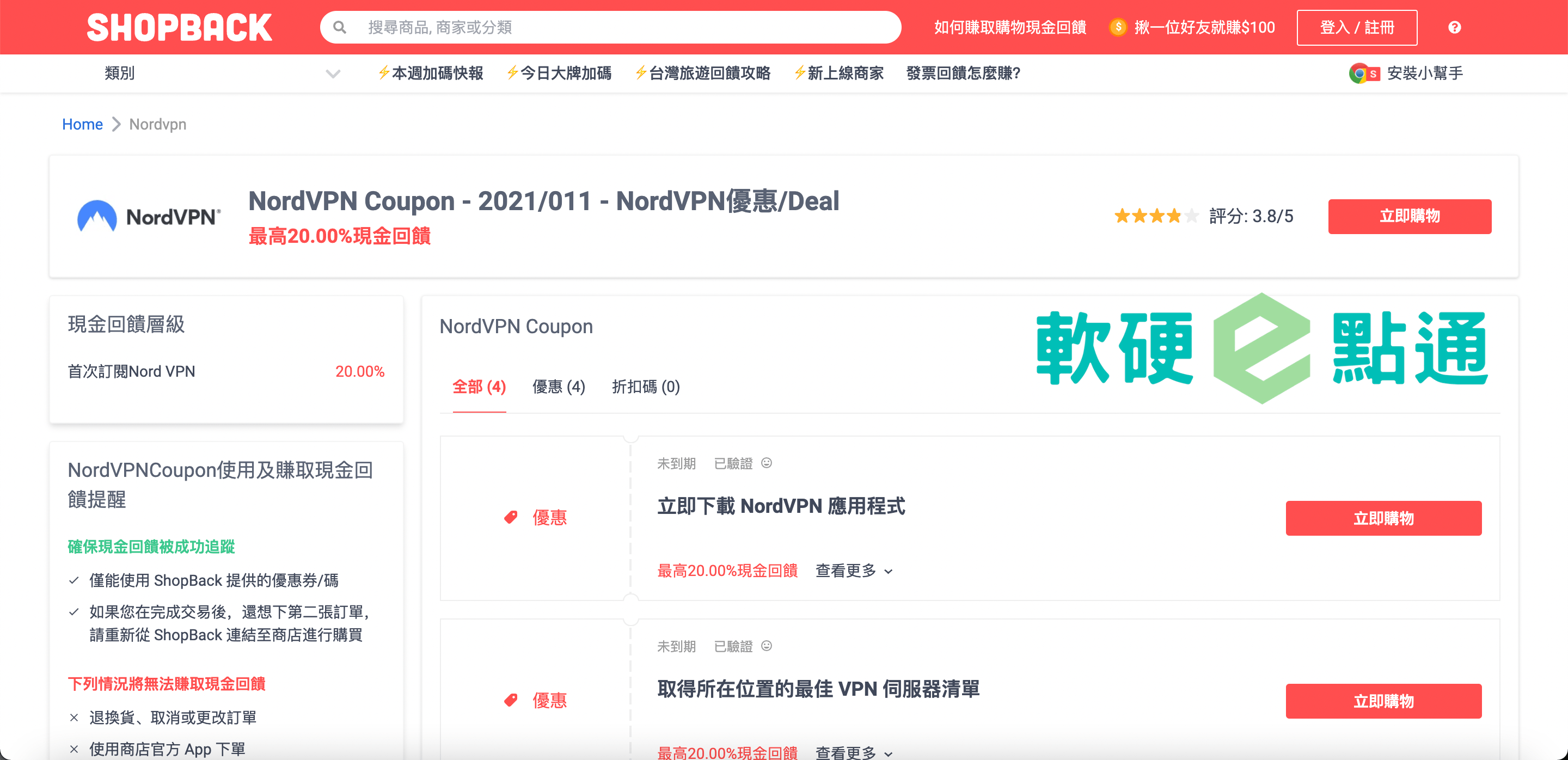Click the ShopBack logo
The image size is (1568, 760).
tap(179, 27)
